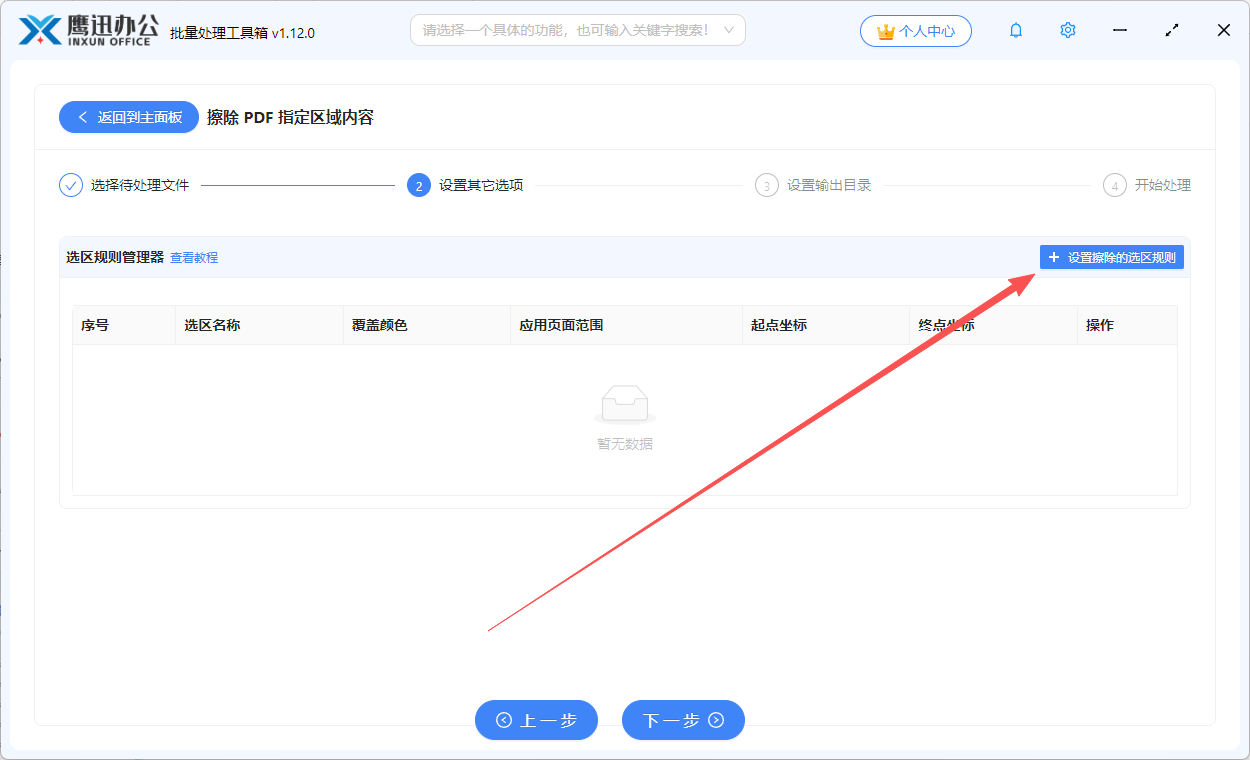The image size is (1250, 760).
Task: Click the step 2 circle for 设置其它选项
Action: 418,185
